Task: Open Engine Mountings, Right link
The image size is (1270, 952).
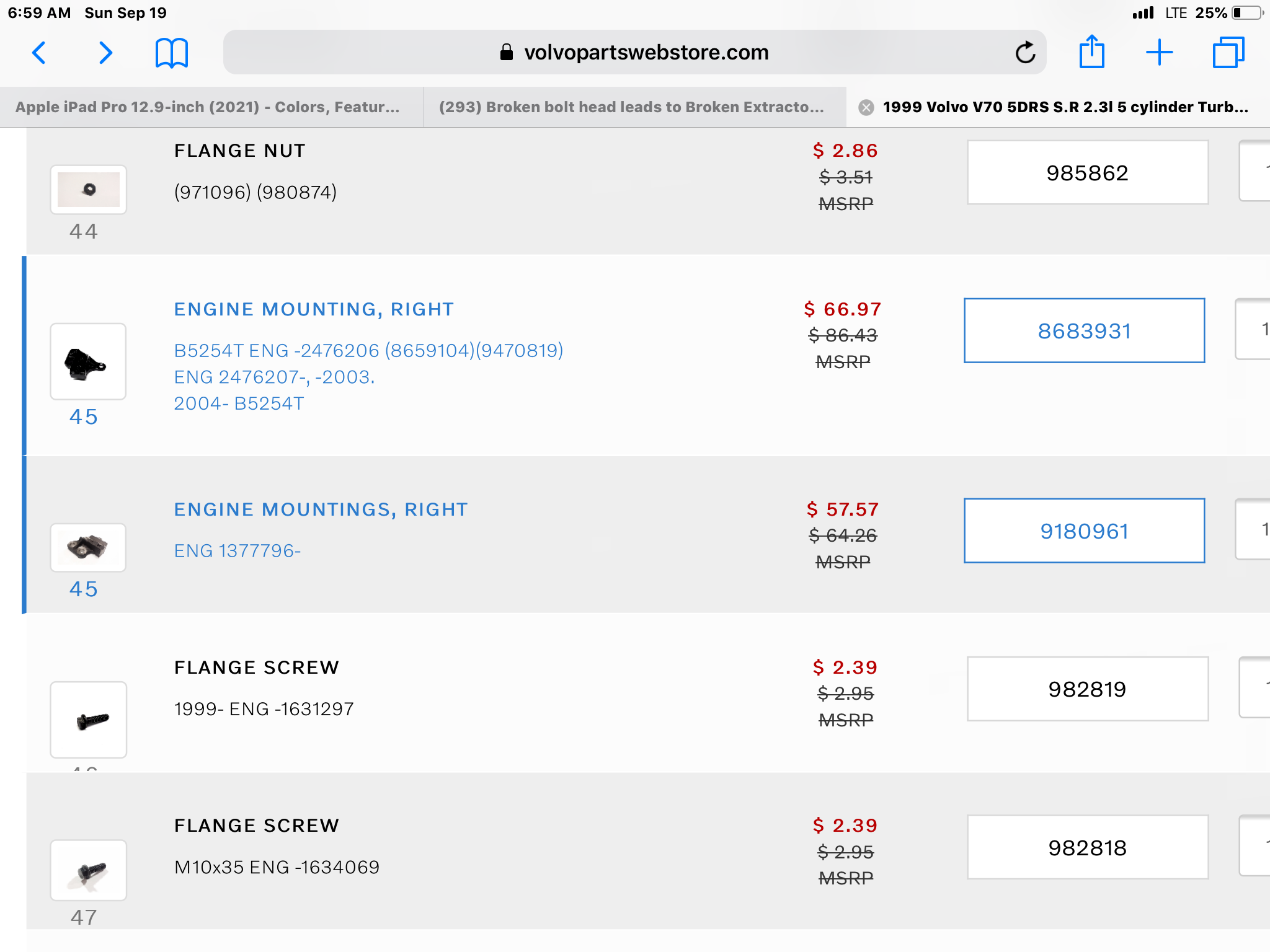Action: (321, 509)
